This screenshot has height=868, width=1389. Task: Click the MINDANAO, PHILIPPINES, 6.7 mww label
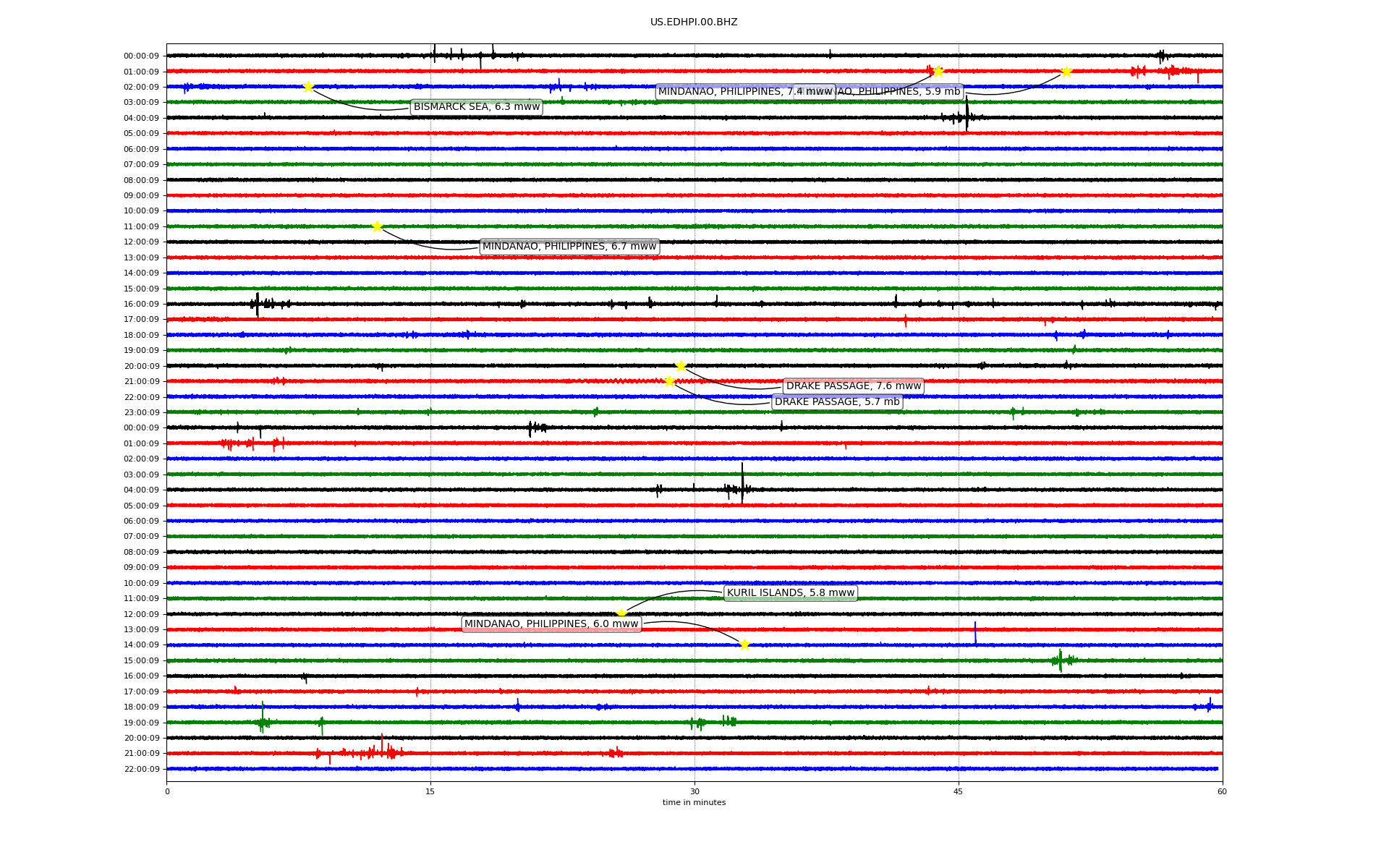(569, 247)
